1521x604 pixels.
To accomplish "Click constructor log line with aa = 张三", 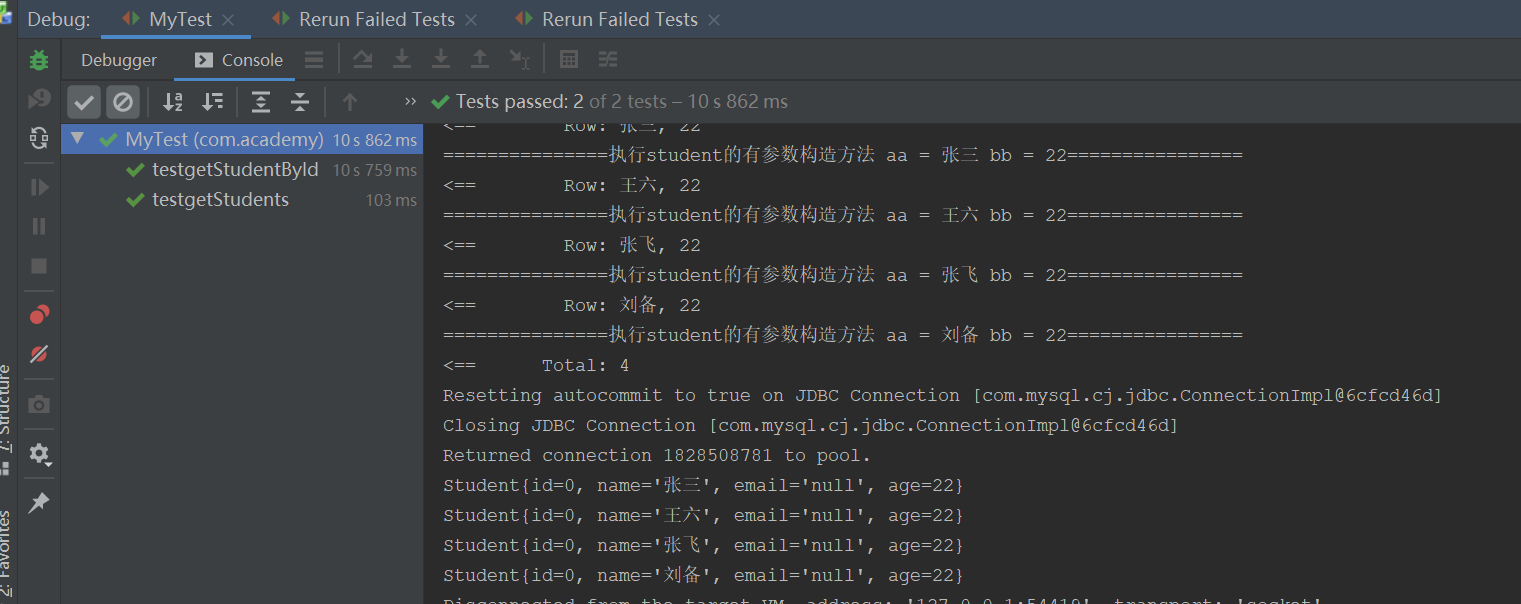I will [842, 155].
